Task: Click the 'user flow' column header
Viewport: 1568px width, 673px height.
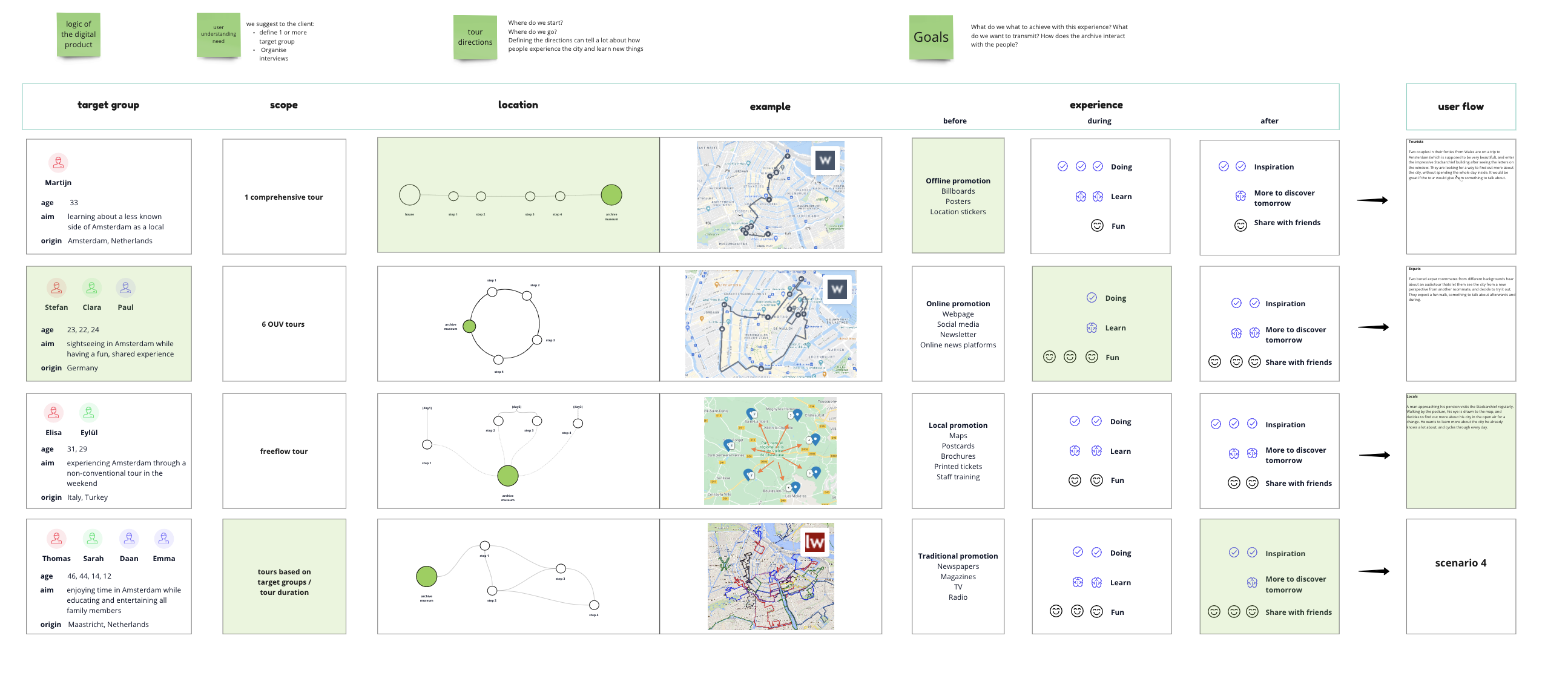Action: (1460, 107)
